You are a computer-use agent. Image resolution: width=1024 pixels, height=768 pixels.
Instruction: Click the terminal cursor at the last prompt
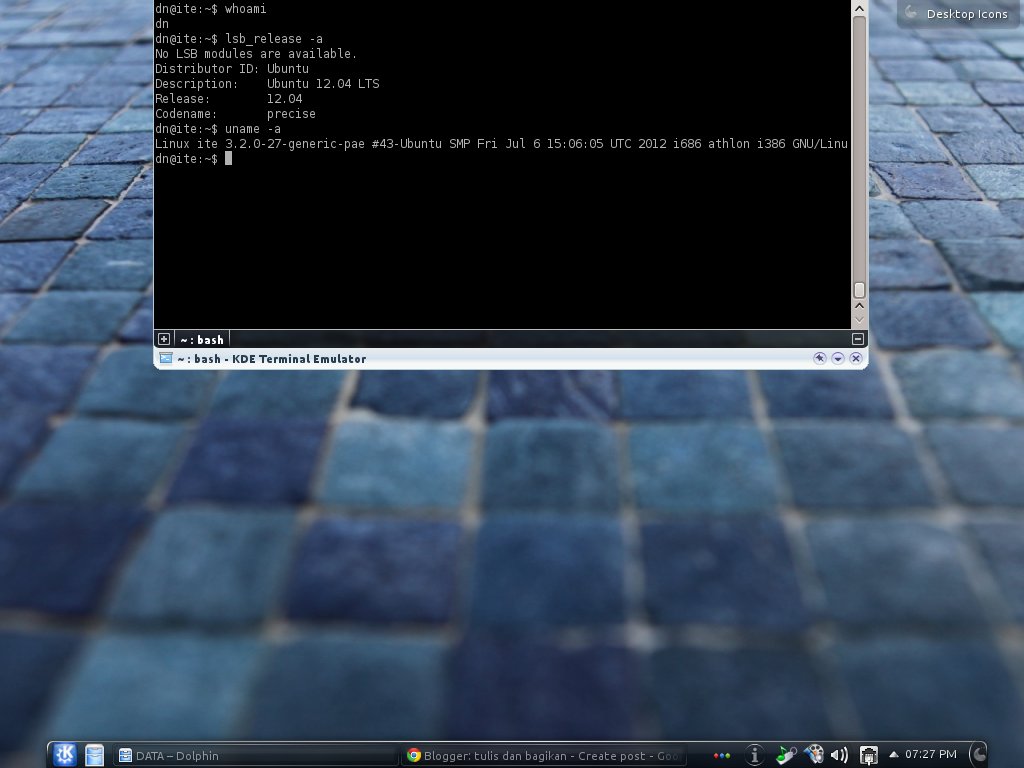pos(229,159)
